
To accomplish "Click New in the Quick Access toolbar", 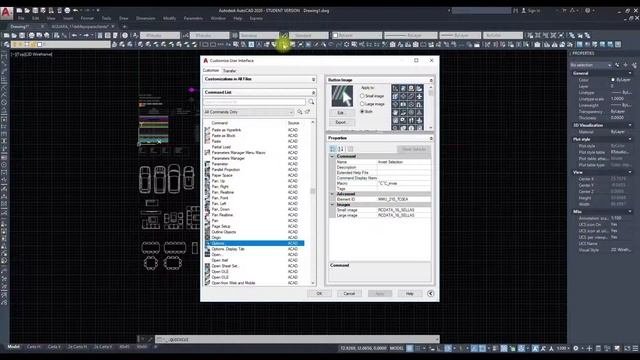I will [19, 11].
